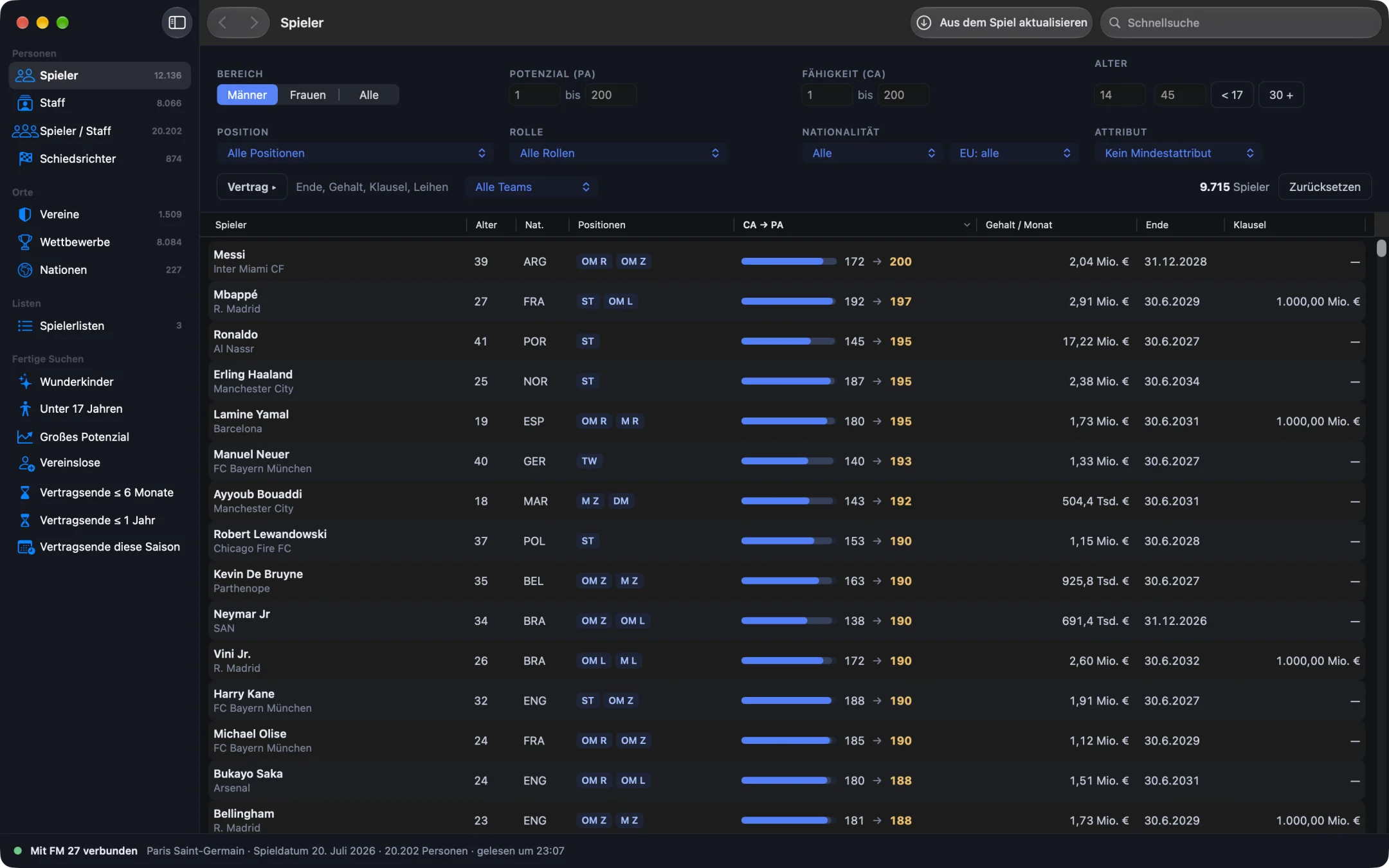The height and width of the screenshot is (868, 1389).
Task: Click Mbappé's CA/PA progress bar
Action: coord(788,302)
